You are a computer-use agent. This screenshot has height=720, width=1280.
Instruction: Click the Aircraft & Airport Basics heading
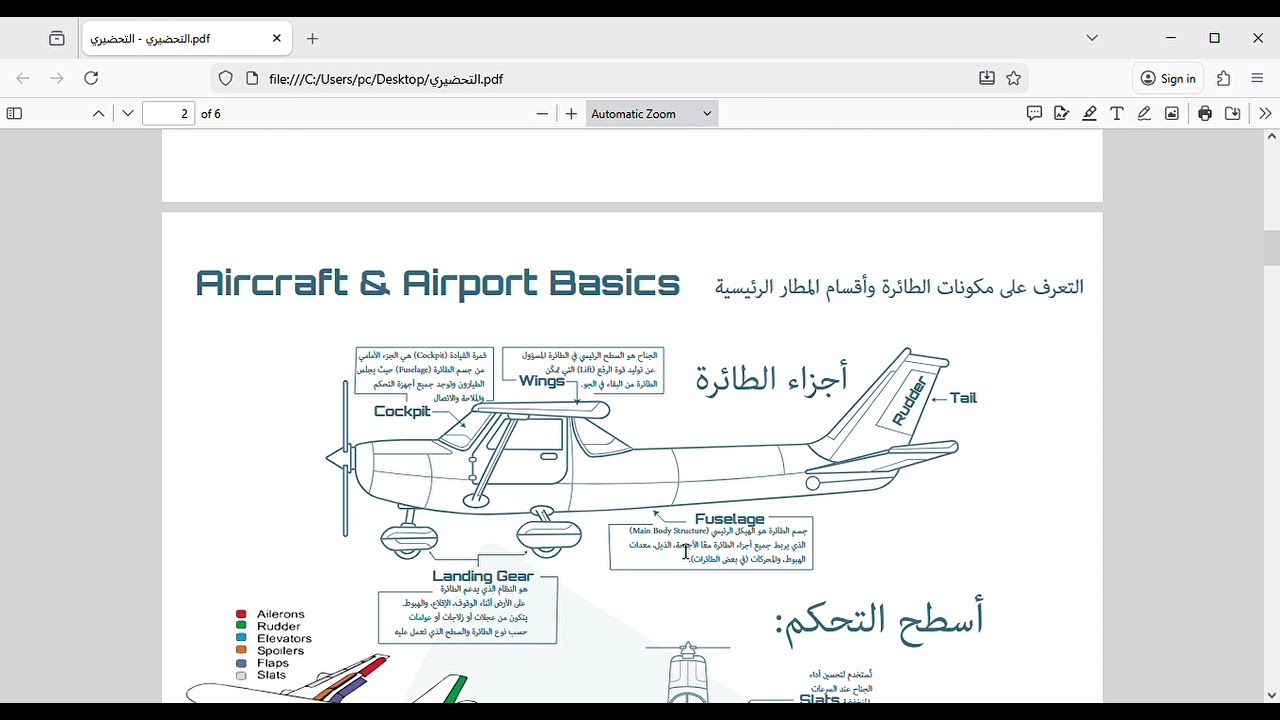(x=437, y=284)
